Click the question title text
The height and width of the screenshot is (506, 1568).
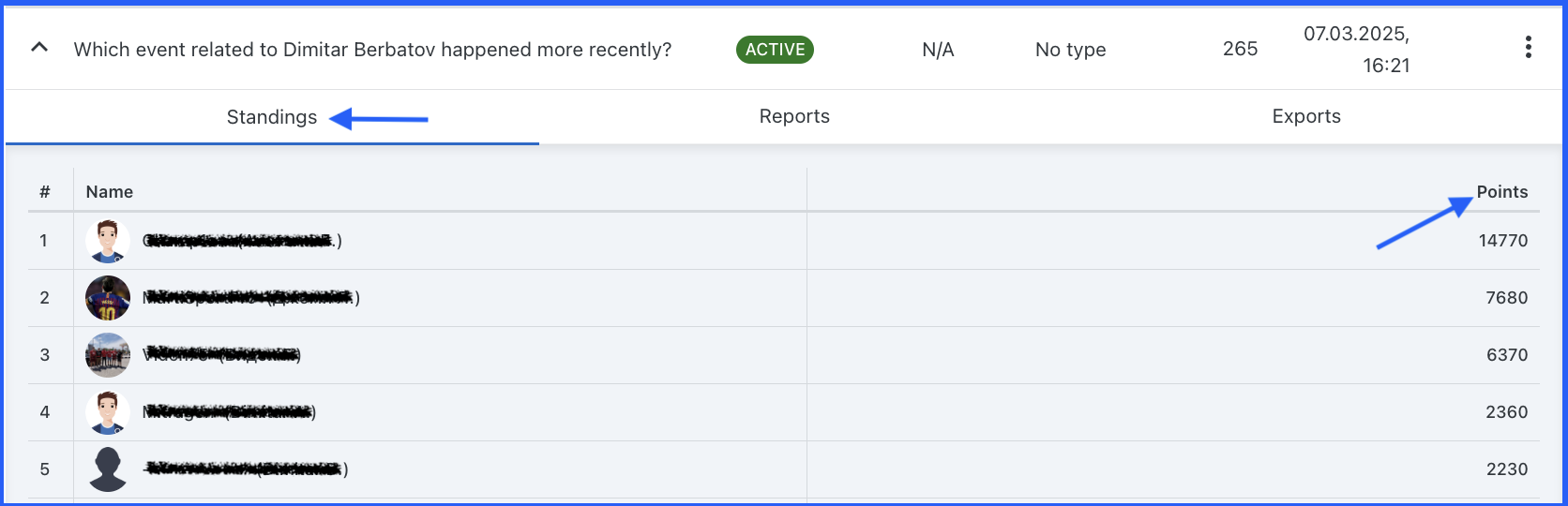pos(372,50)
